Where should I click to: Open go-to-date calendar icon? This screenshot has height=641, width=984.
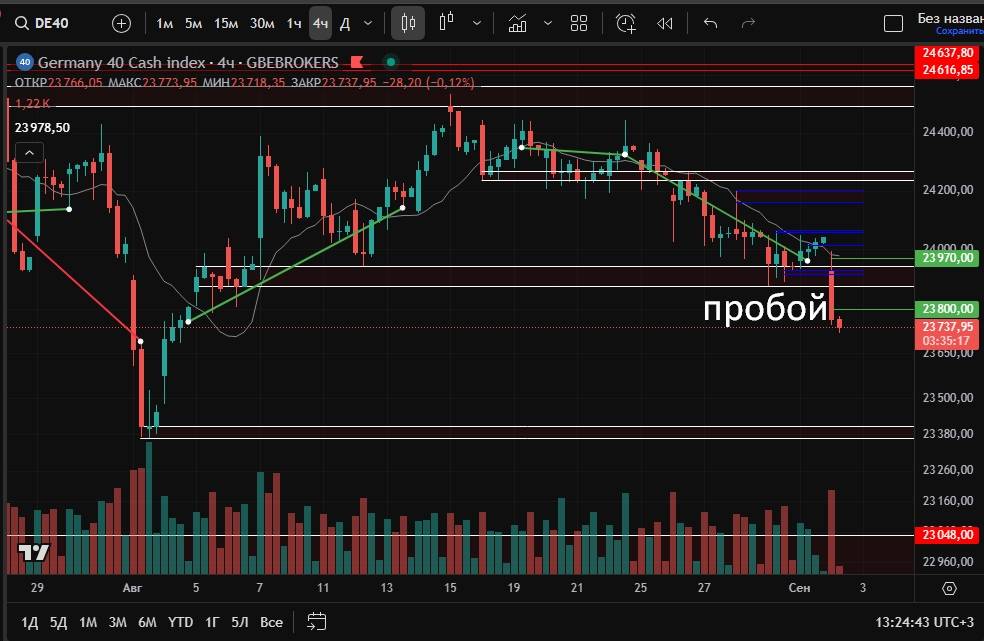(317, 621)
